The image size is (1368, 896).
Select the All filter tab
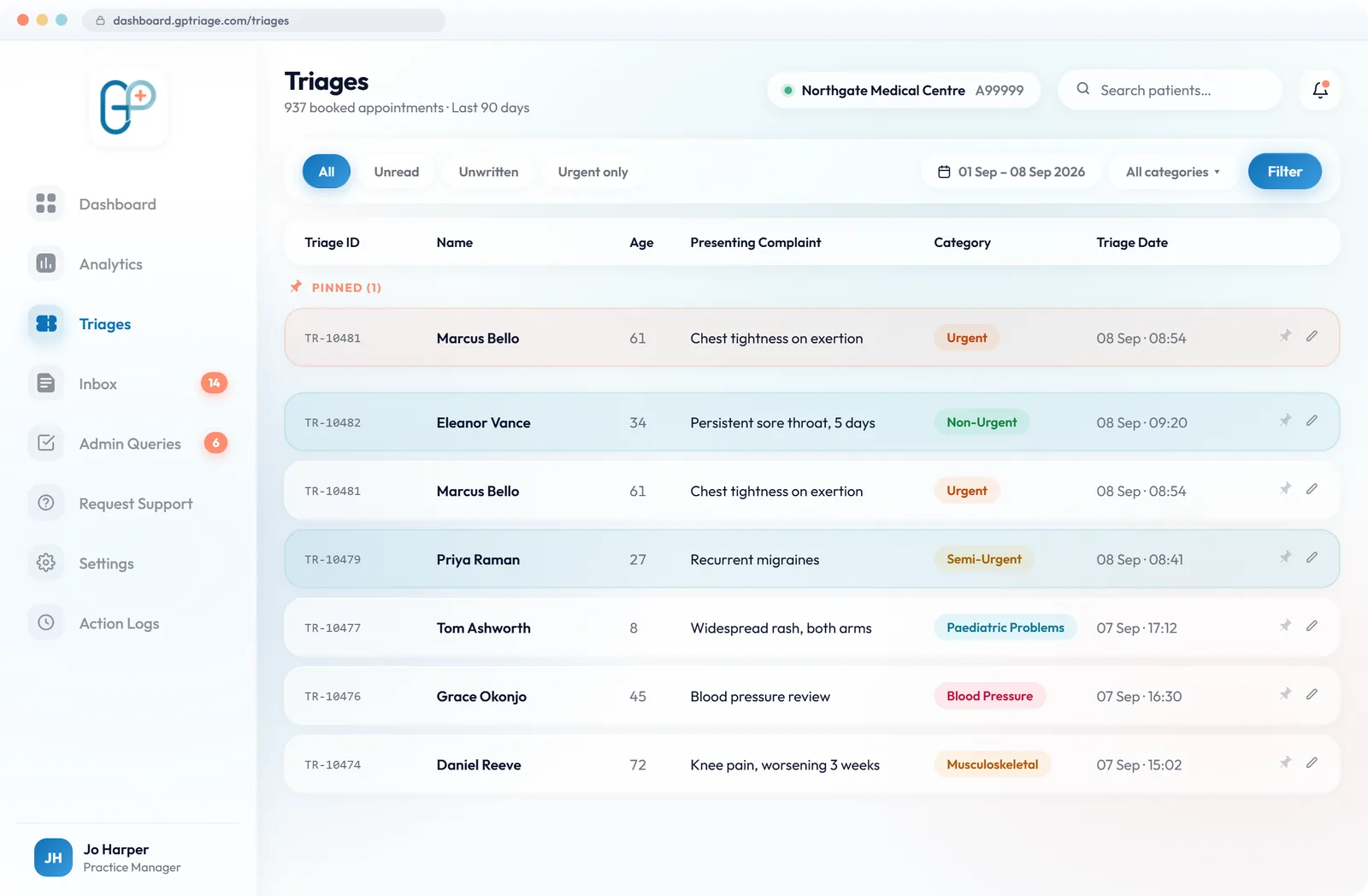click(327, 172)
